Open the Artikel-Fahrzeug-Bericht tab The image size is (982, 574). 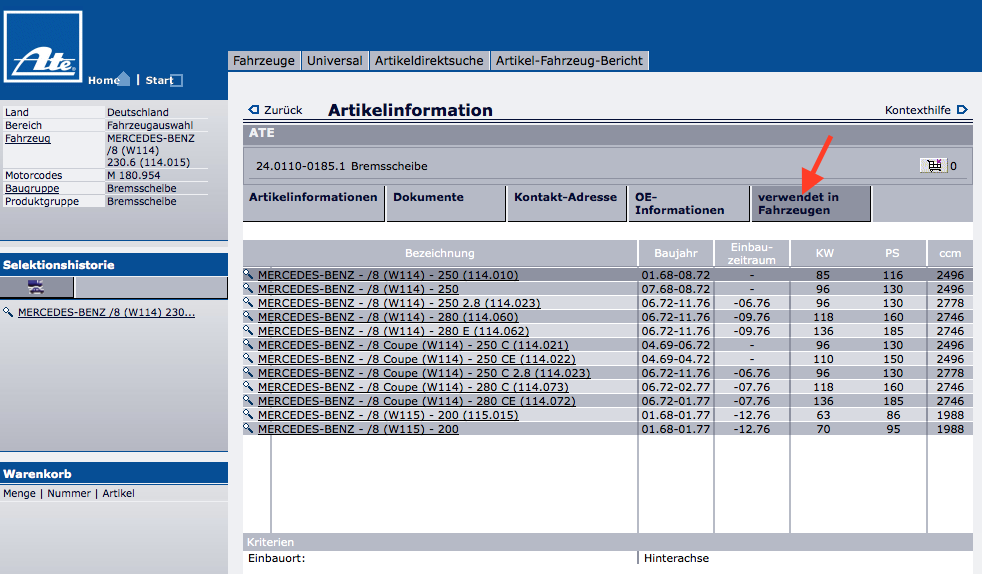tap(570, 61)
